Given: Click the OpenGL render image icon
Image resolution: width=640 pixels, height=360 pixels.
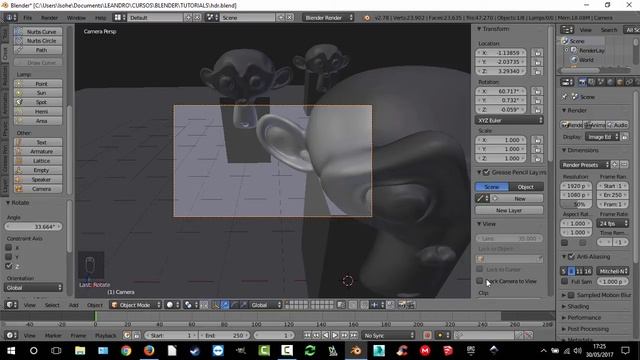Looking at the screenshot, I should (x=402, y=305).
